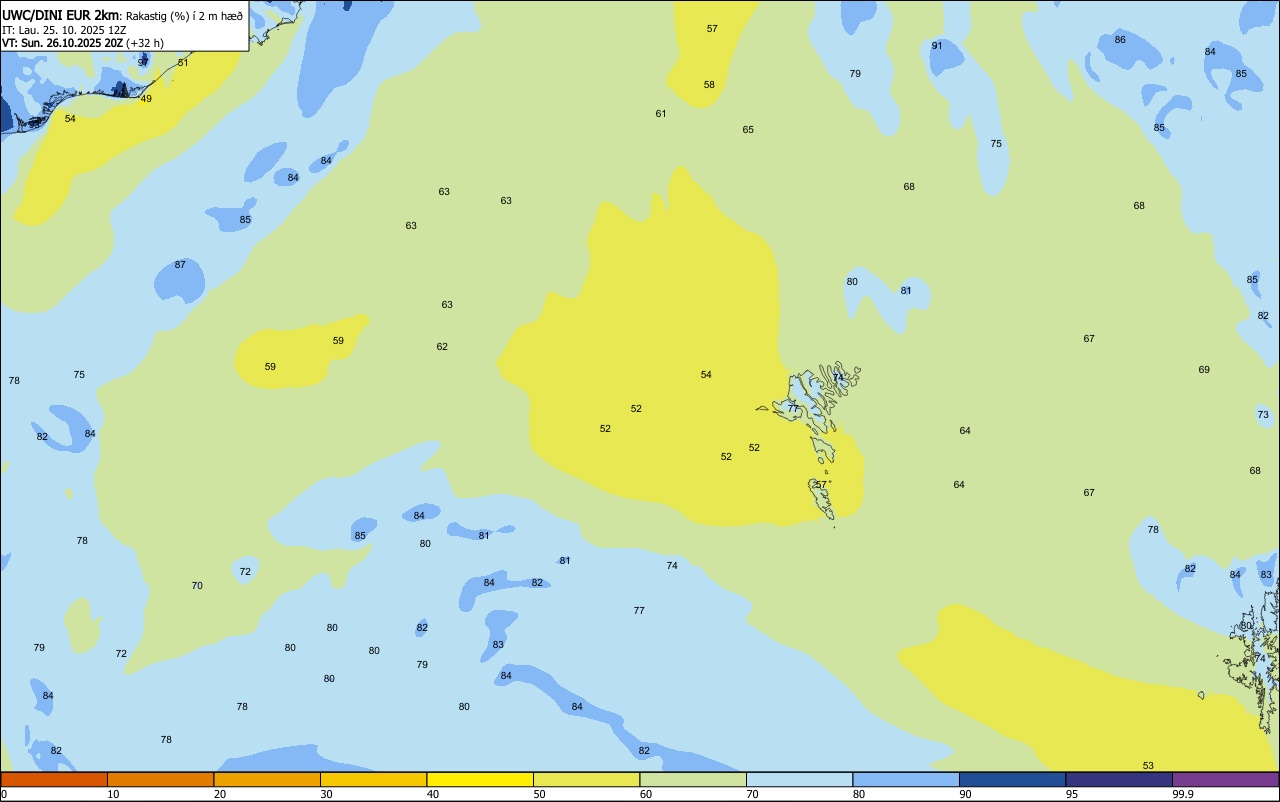Click the map value 58
The height and width of the screenshot is (802, 1280).
pyautogui.click(x=709, y=85)
